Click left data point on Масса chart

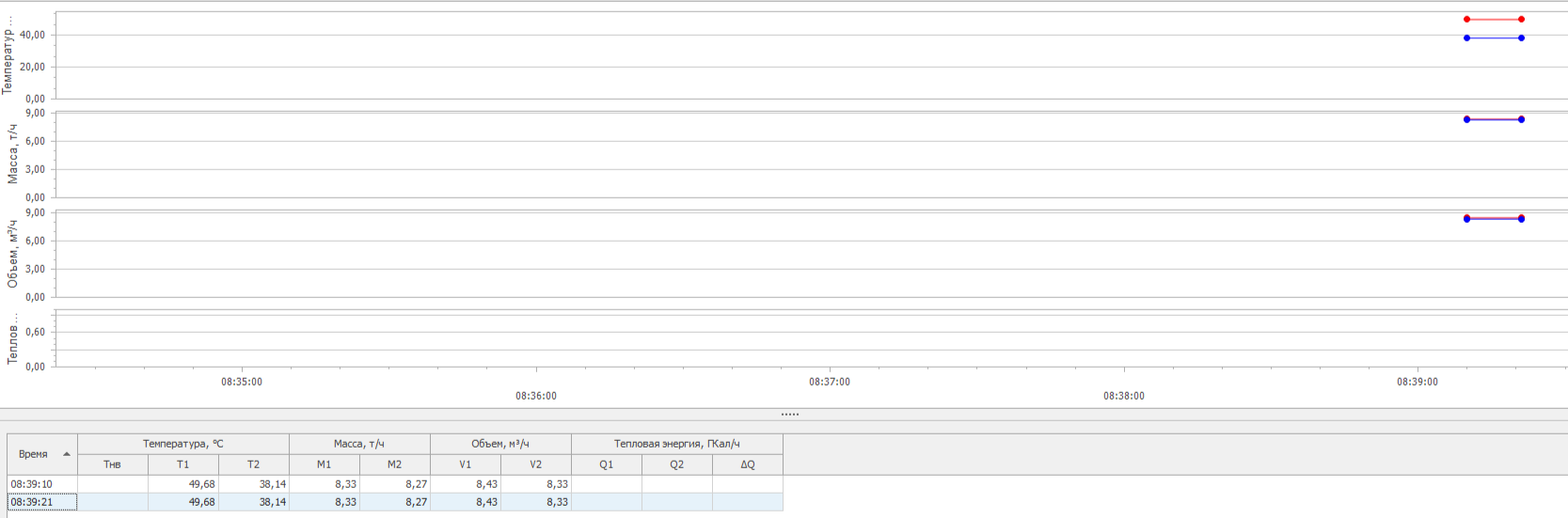tap(1466, 119)
